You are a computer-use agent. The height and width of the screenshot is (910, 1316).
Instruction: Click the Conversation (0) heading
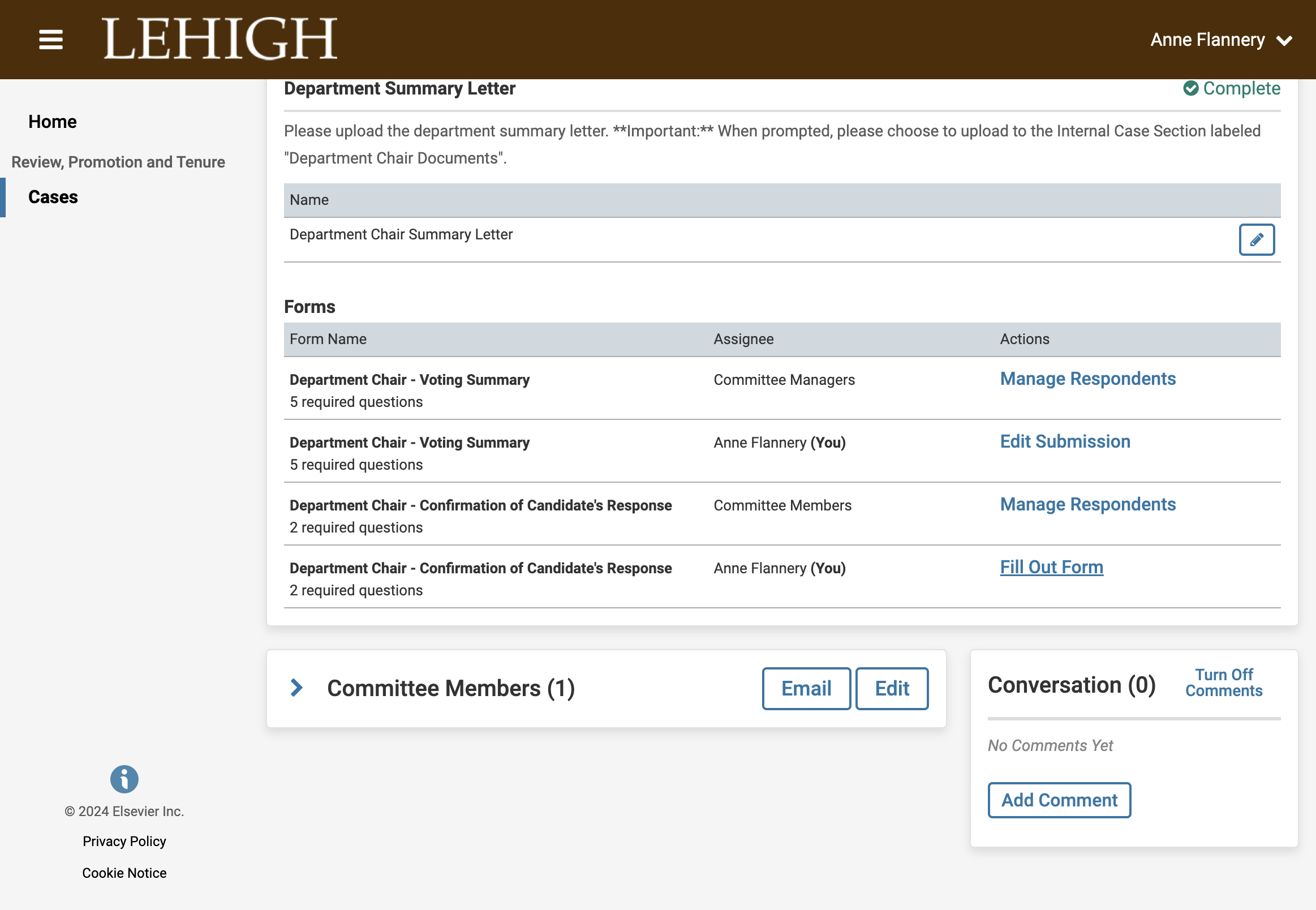[x=1072, y=684]
